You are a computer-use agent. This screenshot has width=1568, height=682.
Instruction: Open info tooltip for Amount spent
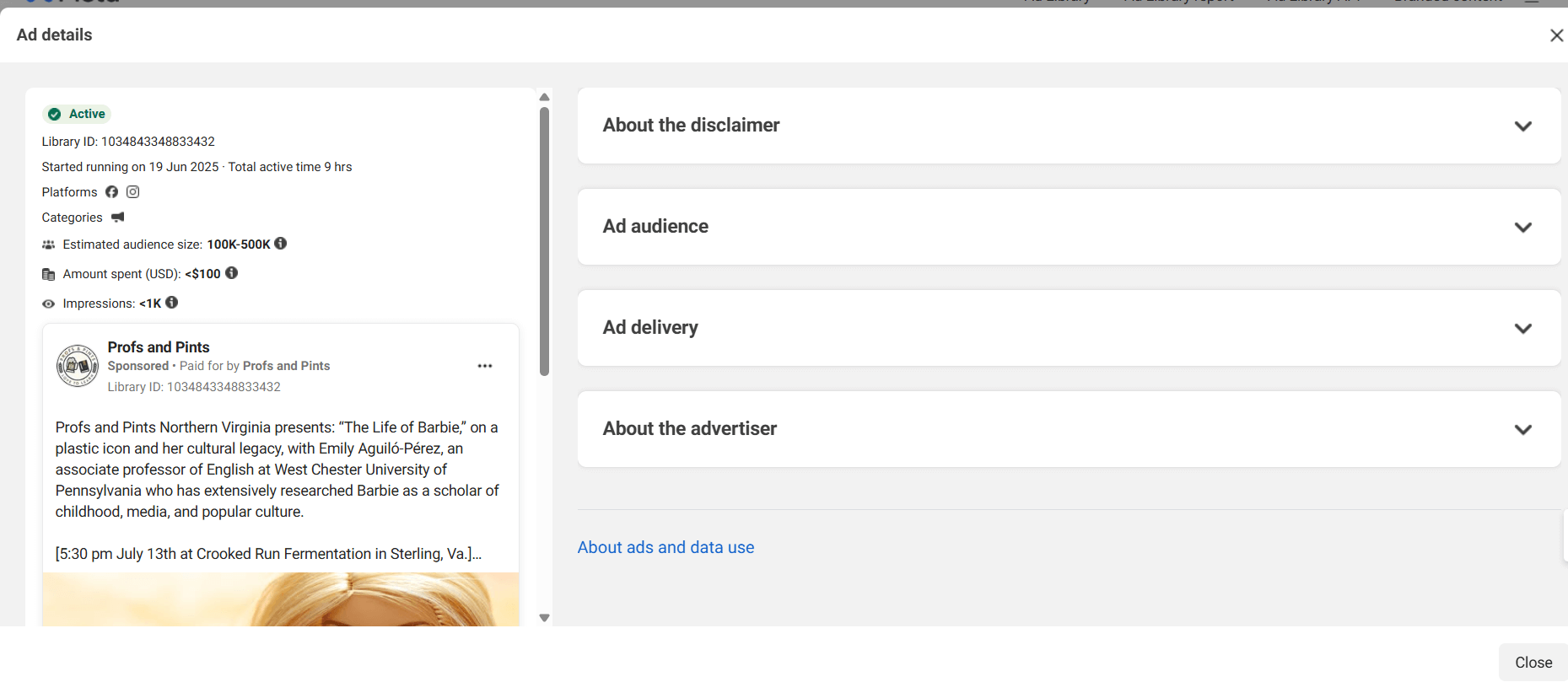pos(231,273)
